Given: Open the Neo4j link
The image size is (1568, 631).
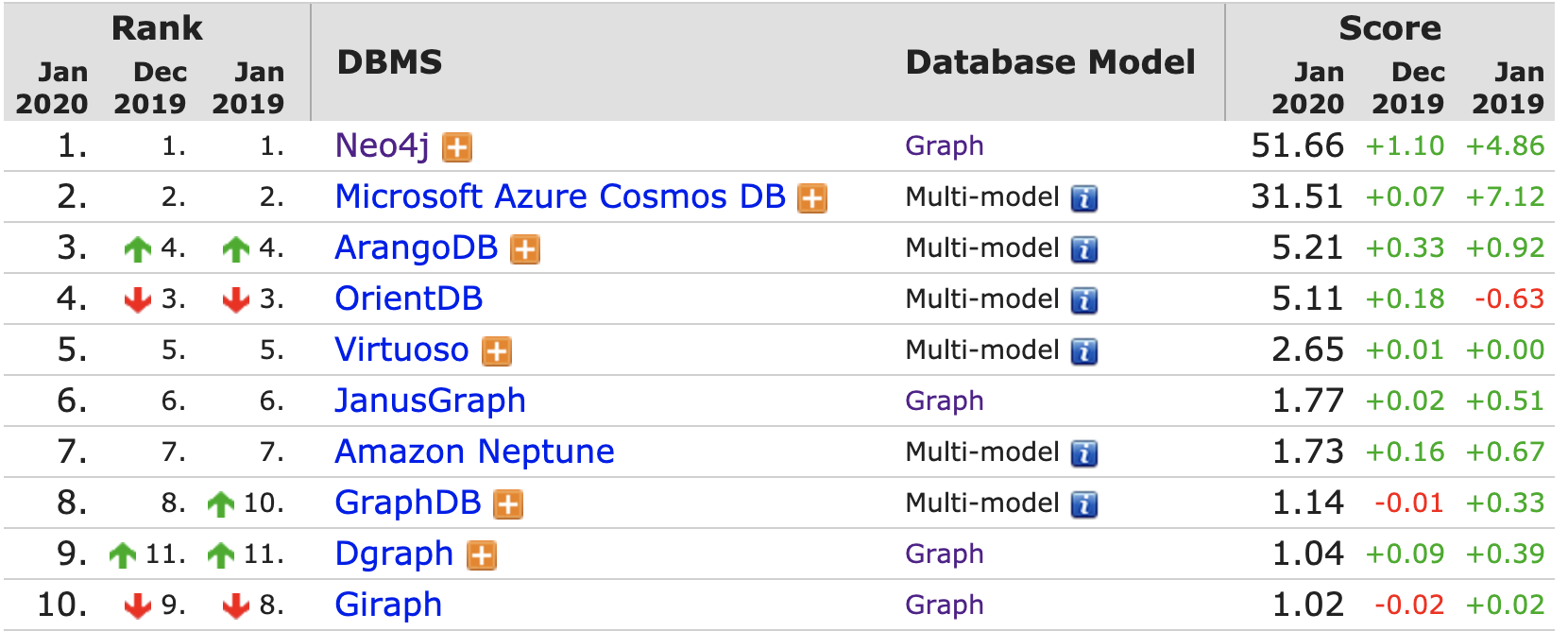Looking at the screenshot, I should pyautogui.click(x=383, y=146).
